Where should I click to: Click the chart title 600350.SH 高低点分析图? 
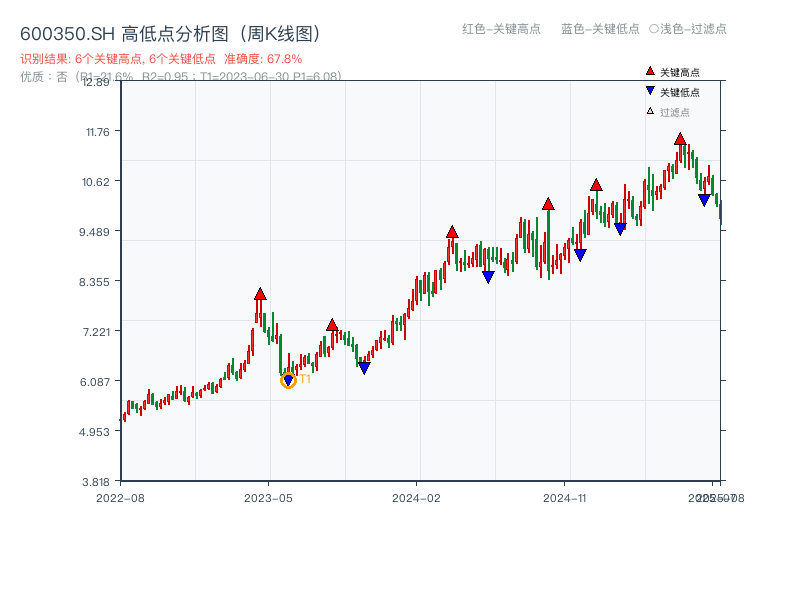[171, 34]
